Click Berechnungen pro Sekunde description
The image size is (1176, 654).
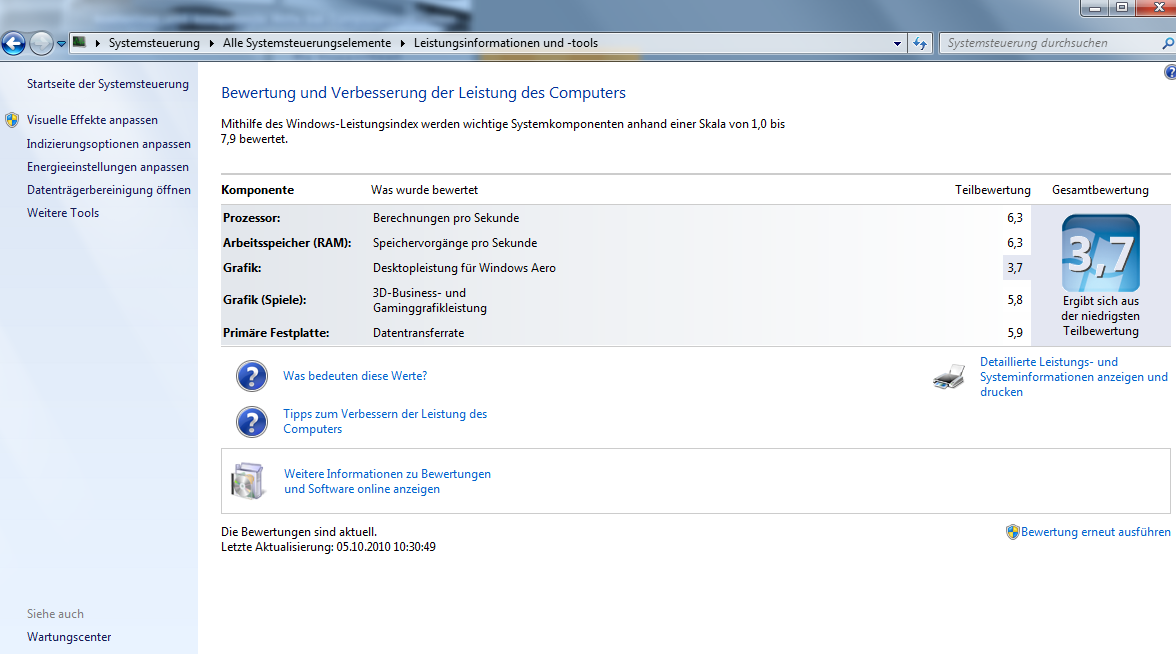446,218
